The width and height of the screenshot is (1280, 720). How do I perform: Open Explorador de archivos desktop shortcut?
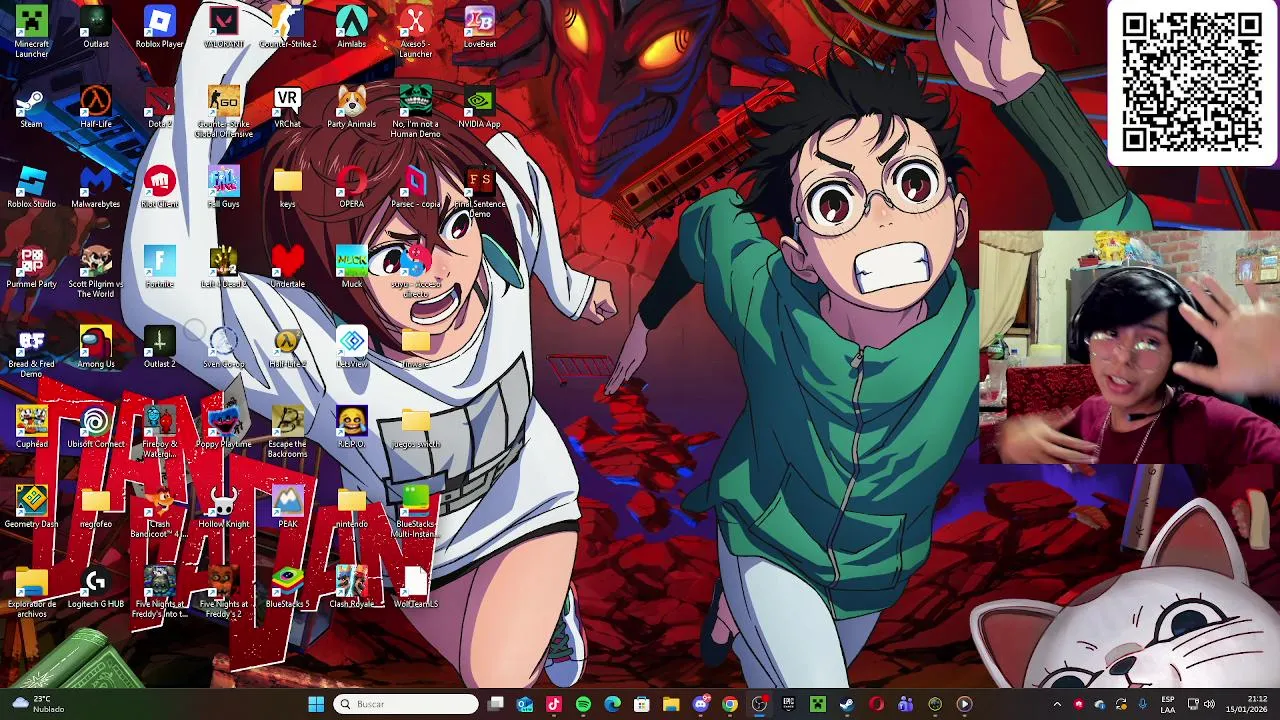[x=31, y=592]
